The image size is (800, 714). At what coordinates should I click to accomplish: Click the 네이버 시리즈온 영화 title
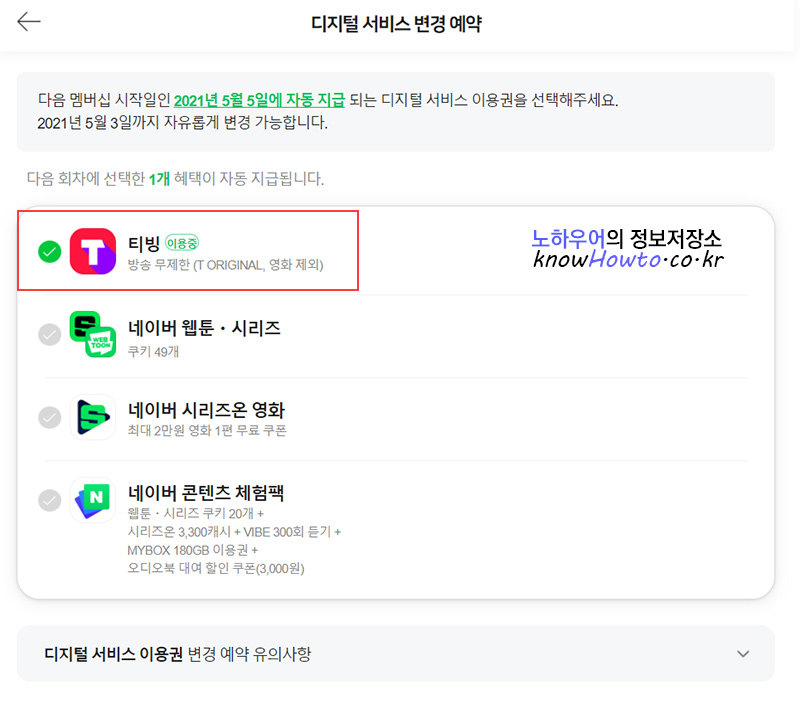pyautogui.click(x=206, y=410)
